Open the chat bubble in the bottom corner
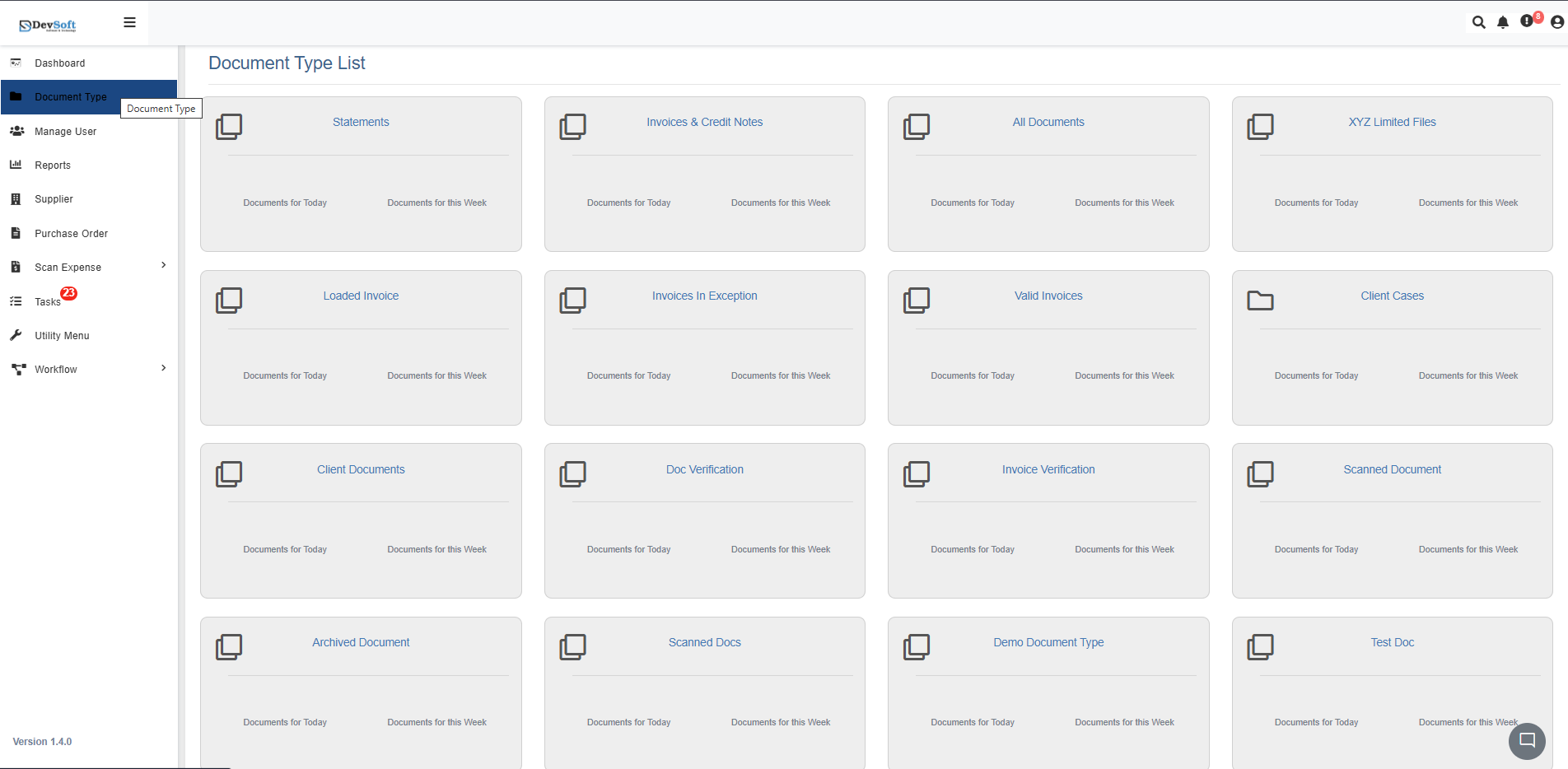 coord(1526,741)
